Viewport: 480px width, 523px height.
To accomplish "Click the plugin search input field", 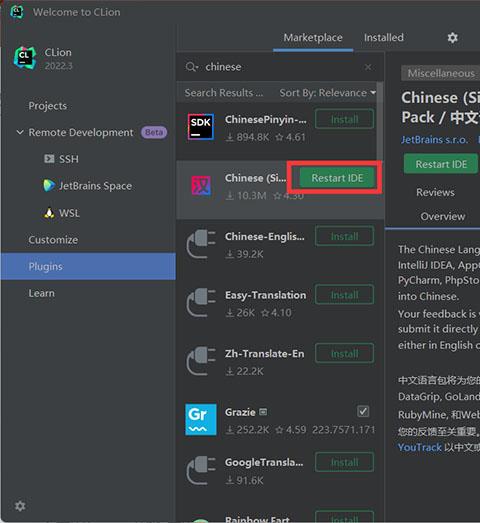I will pos(280,67).
